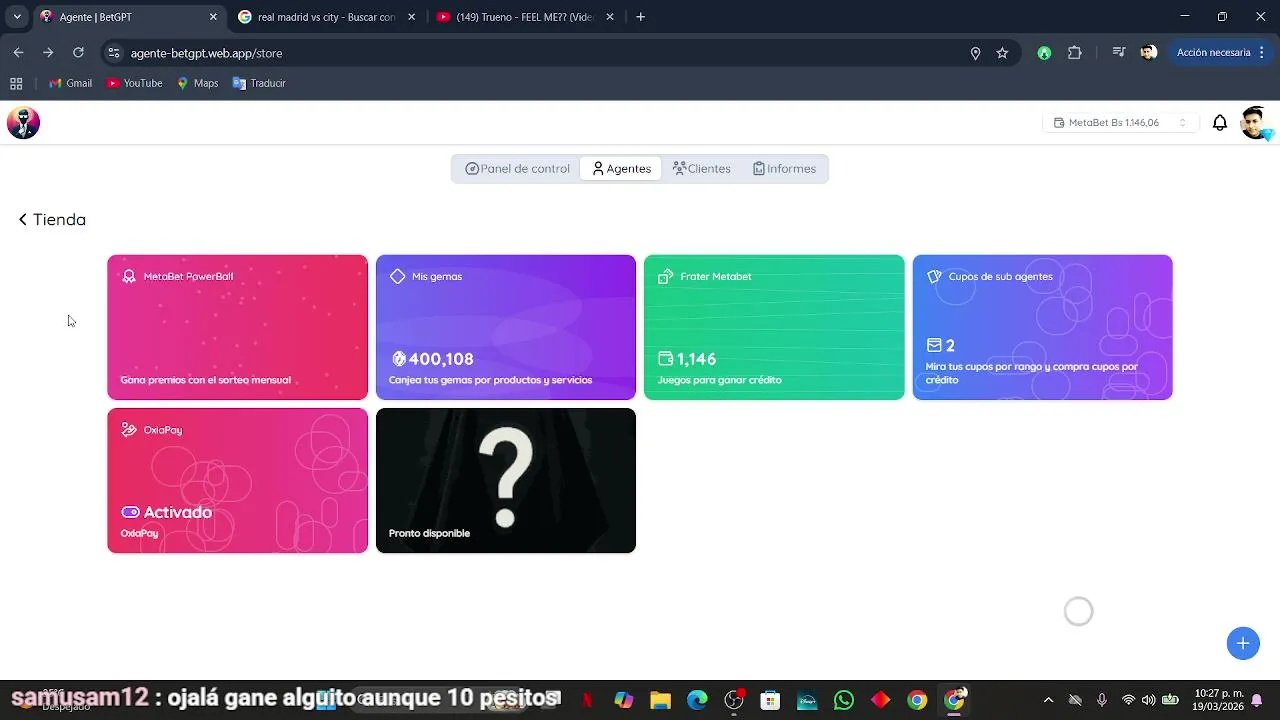Click the browser back arrow
Image resolution: width=1280 pixels, height=720 pixels.
coord(18,53)
